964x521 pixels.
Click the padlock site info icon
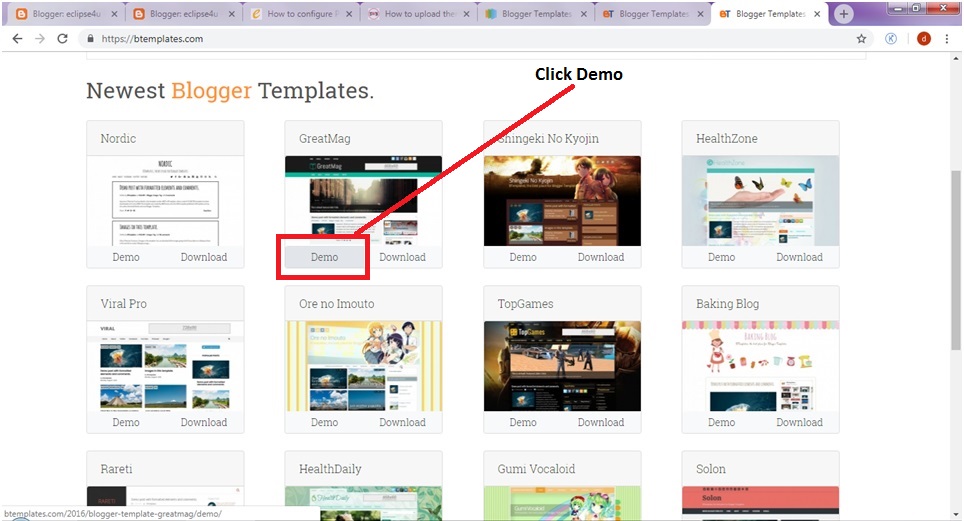click(x=90, y=39)
